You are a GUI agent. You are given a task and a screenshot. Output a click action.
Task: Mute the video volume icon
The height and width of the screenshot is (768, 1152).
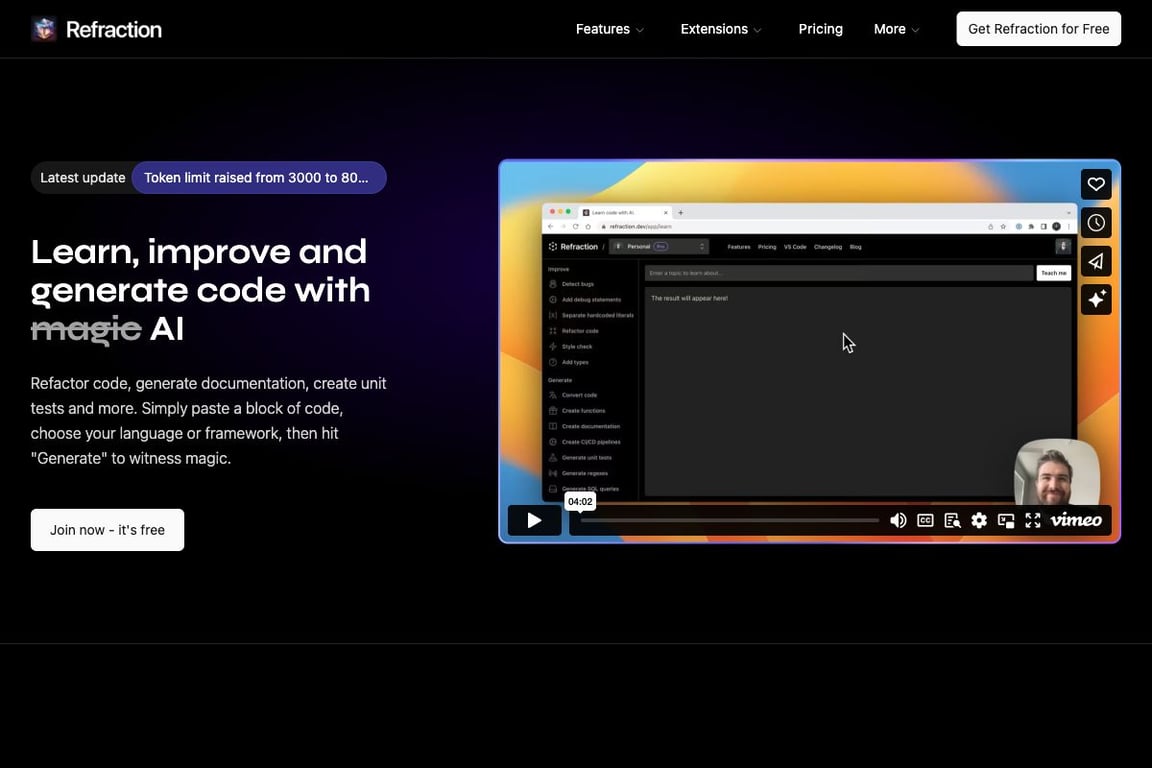(898, 520)
